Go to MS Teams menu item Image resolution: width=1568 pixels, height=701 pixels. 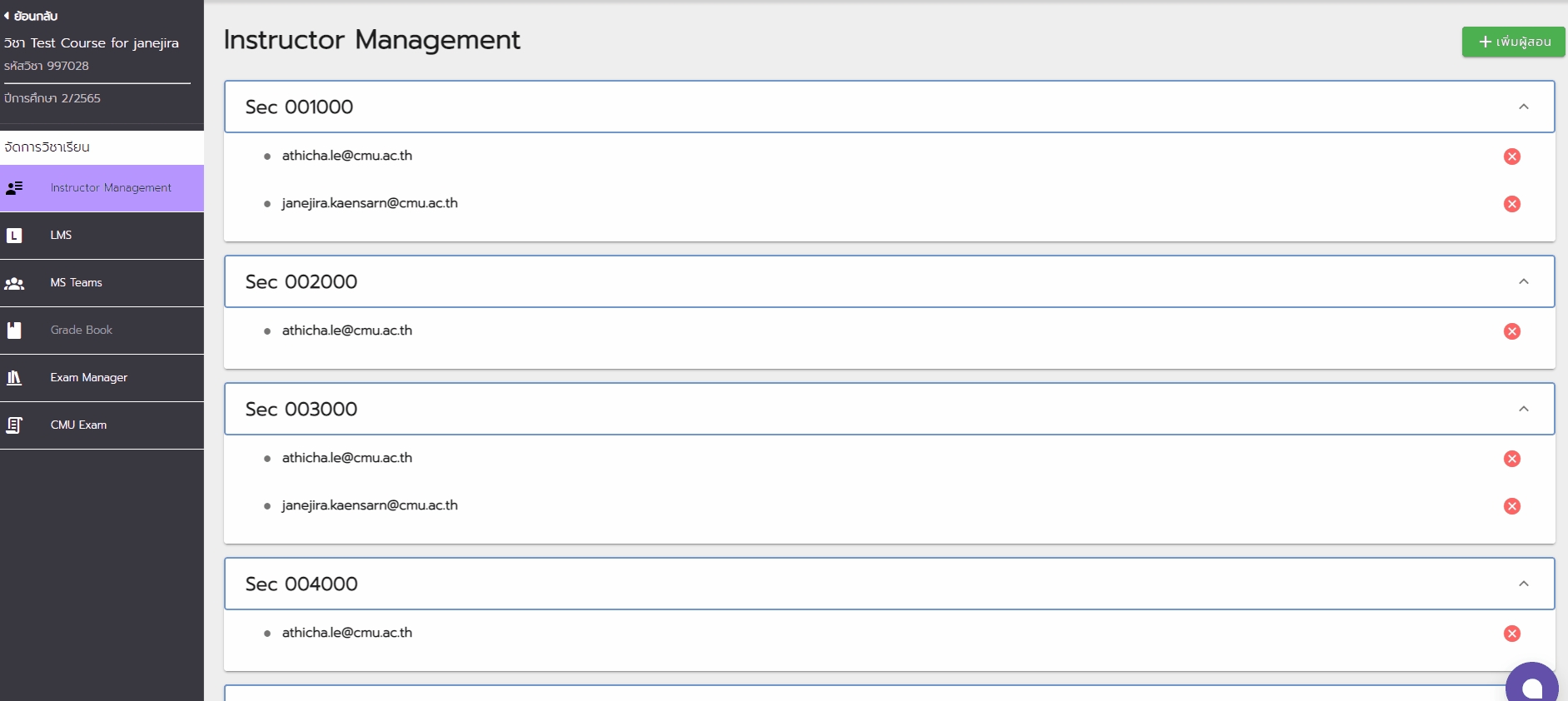[x=76, y=283]
